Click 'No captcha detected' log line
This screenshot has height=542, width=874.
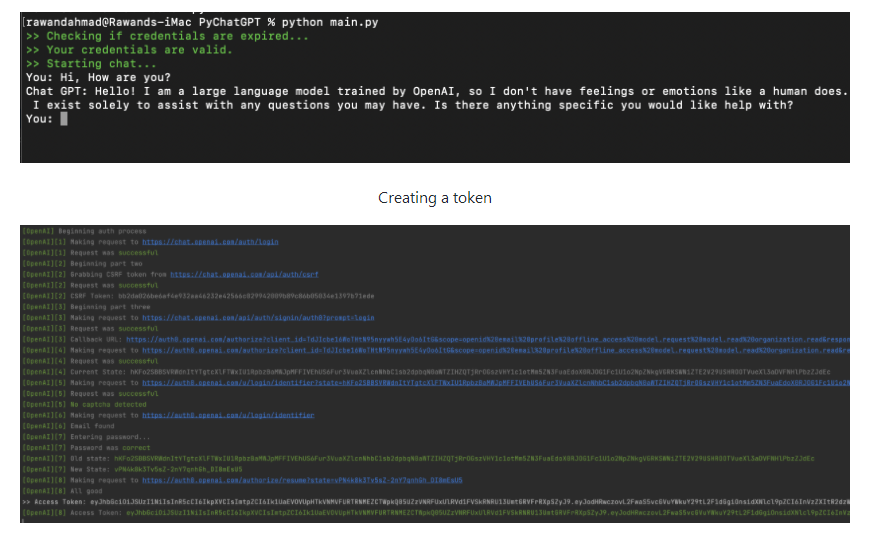pyautogui.click(x=84, y=405)
